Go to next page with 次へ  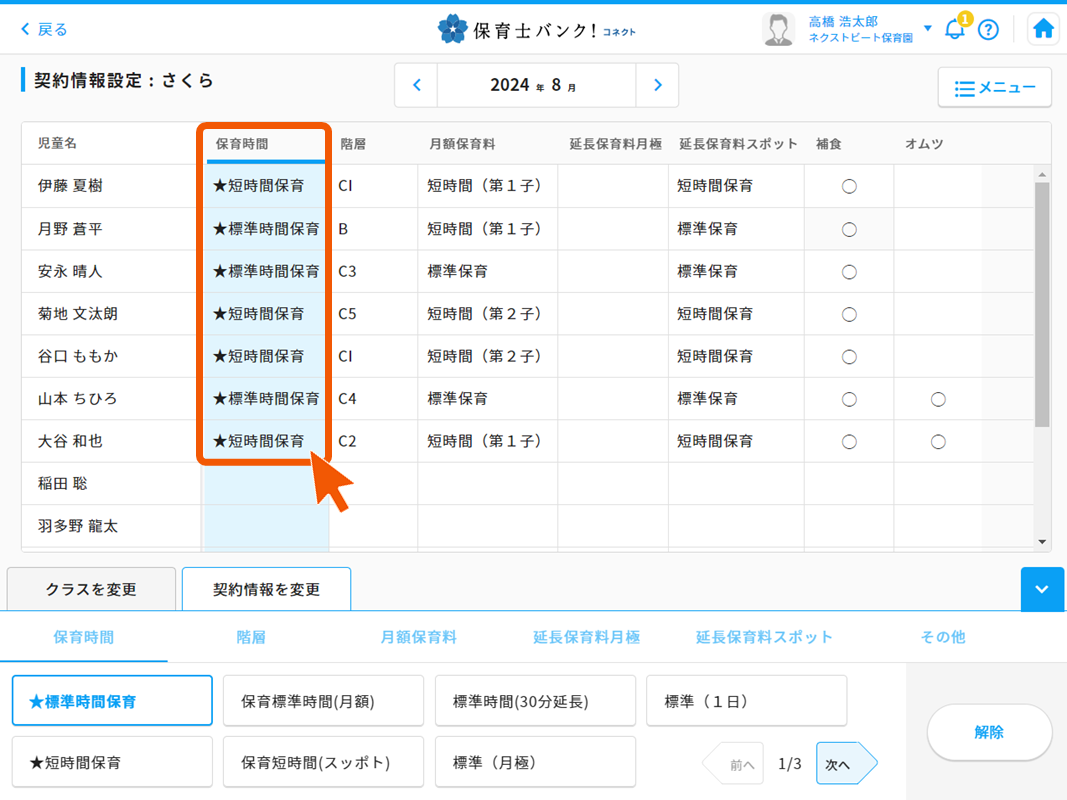tap(845, 764)
